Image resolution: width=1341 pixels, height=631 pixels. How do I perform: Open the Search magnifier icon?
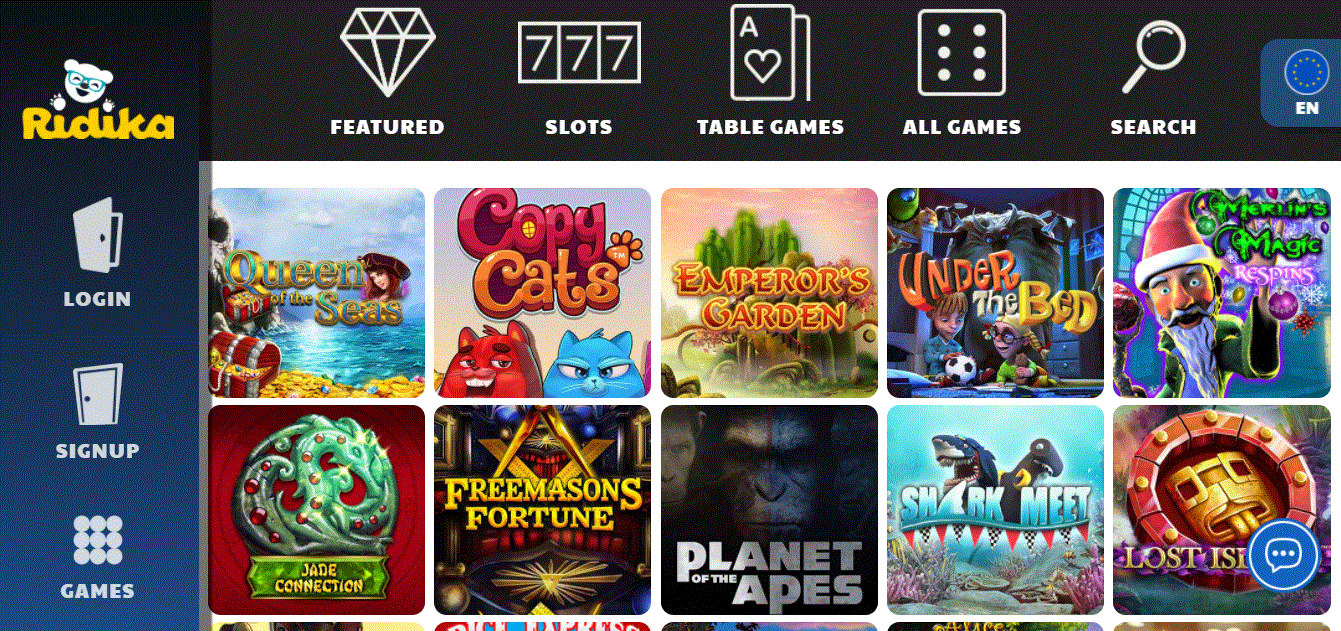(x=1153, y=56)
